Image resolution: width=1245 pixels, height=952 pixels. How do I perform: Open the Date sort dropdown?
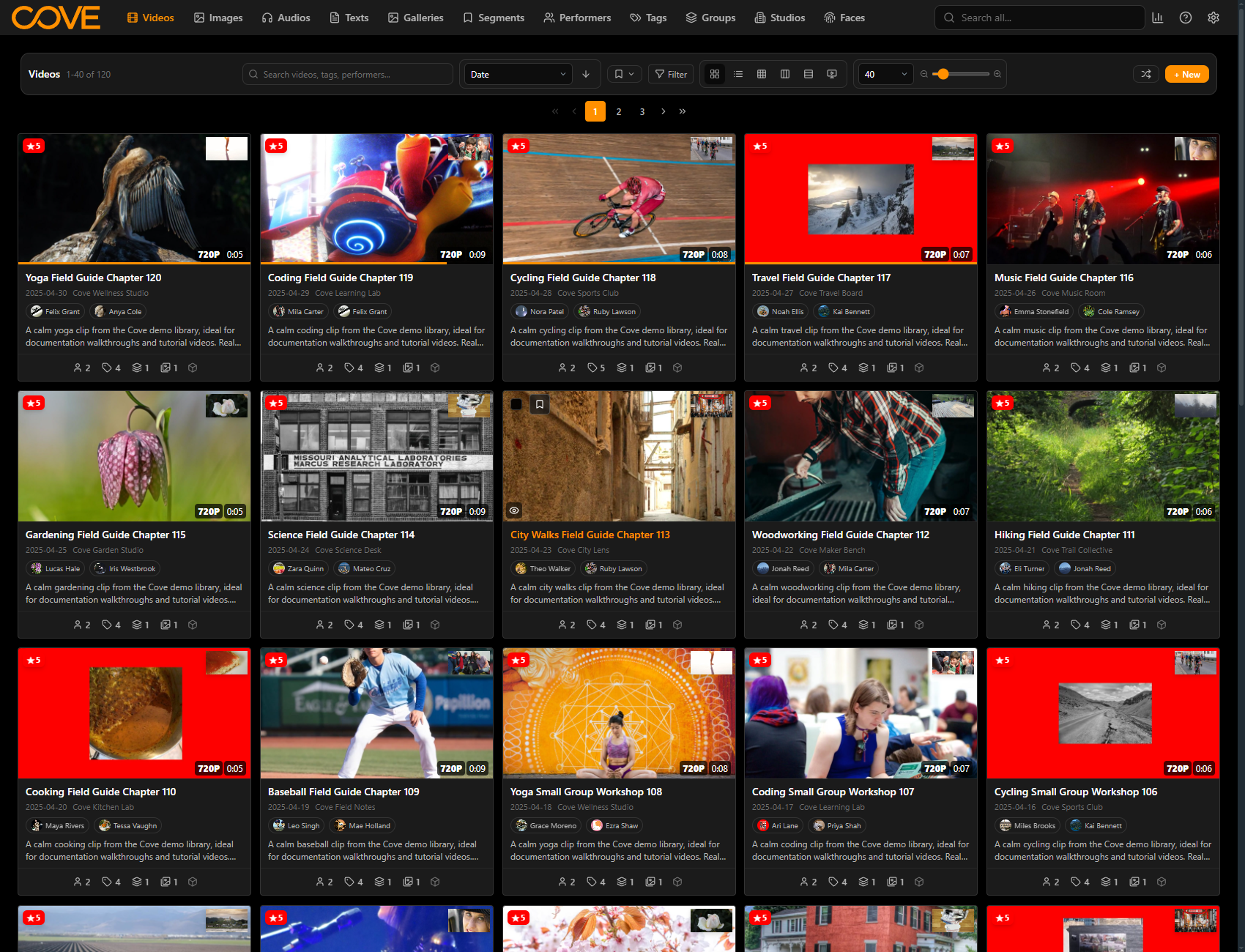pyautogui.click(x=519, y=74)
